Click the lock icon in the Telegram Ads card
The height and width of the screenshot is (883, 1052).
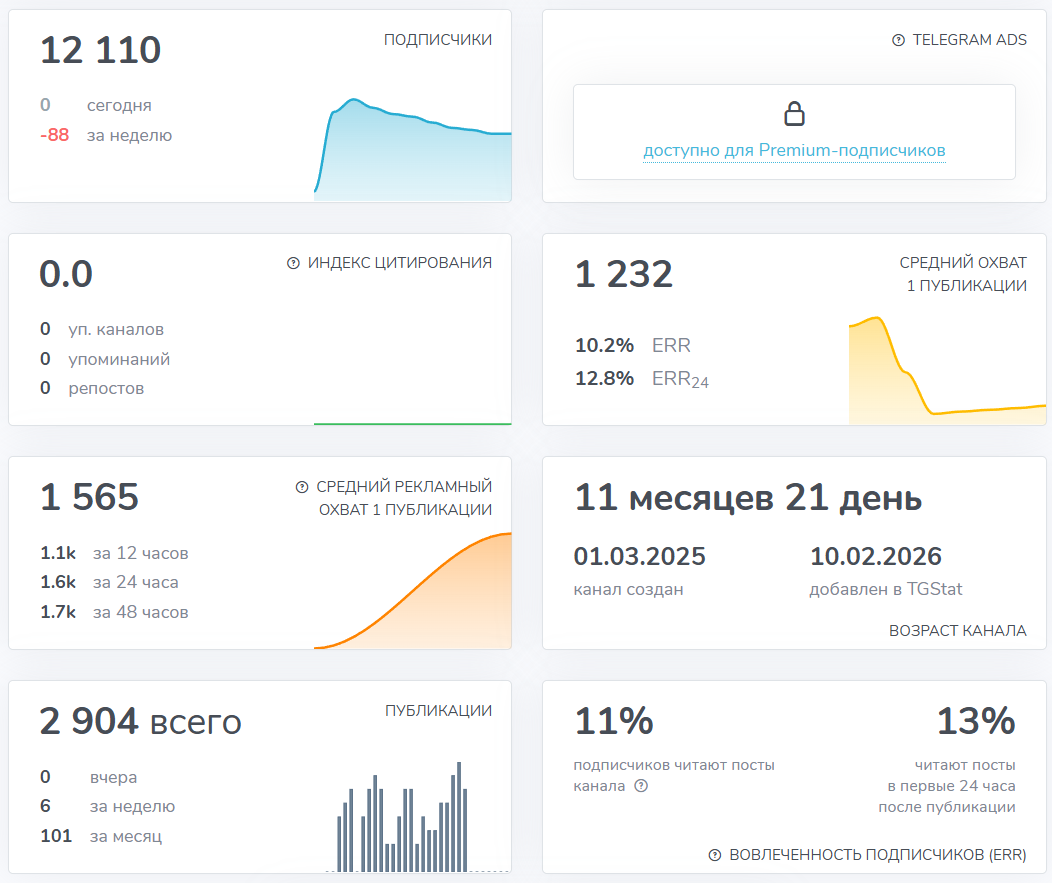click(794, 113)
